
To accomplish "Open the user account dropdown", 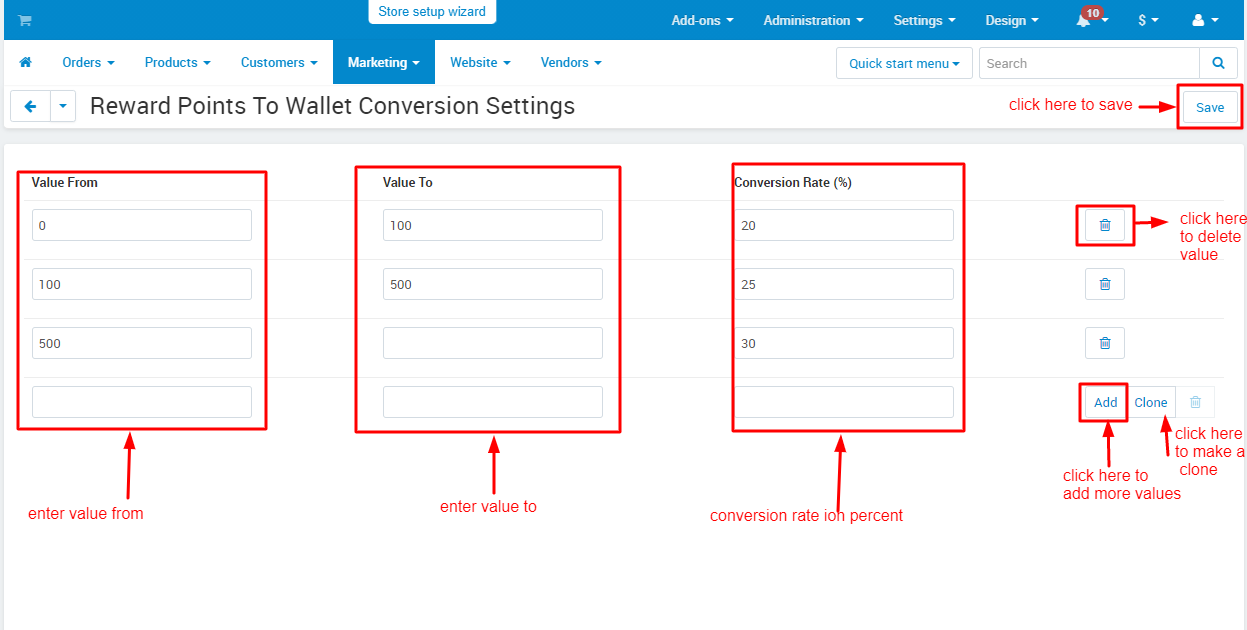I will 1205,21.
